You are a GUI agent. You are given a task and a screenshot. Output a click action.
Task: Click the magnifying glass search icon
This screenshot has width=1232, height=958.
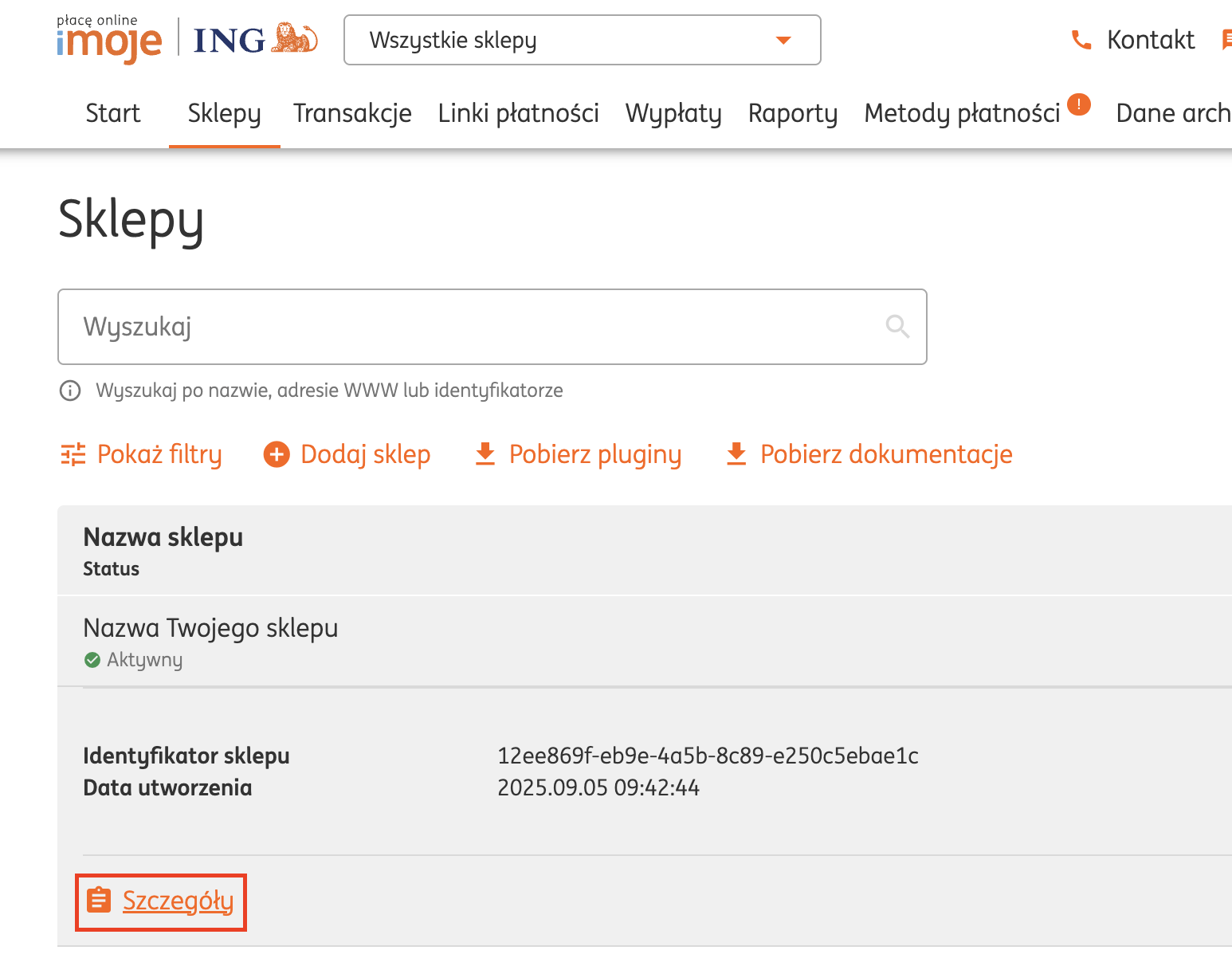pos(897,326)
